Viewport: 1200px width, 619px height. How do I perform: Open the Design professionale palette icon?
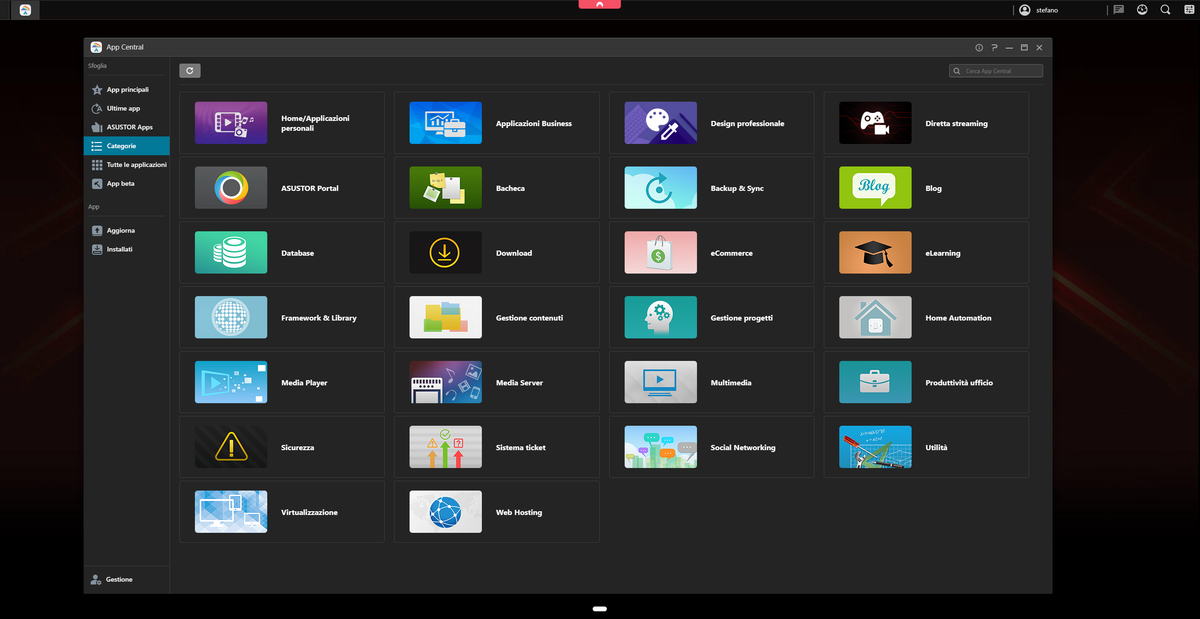(x=660, y=123)
